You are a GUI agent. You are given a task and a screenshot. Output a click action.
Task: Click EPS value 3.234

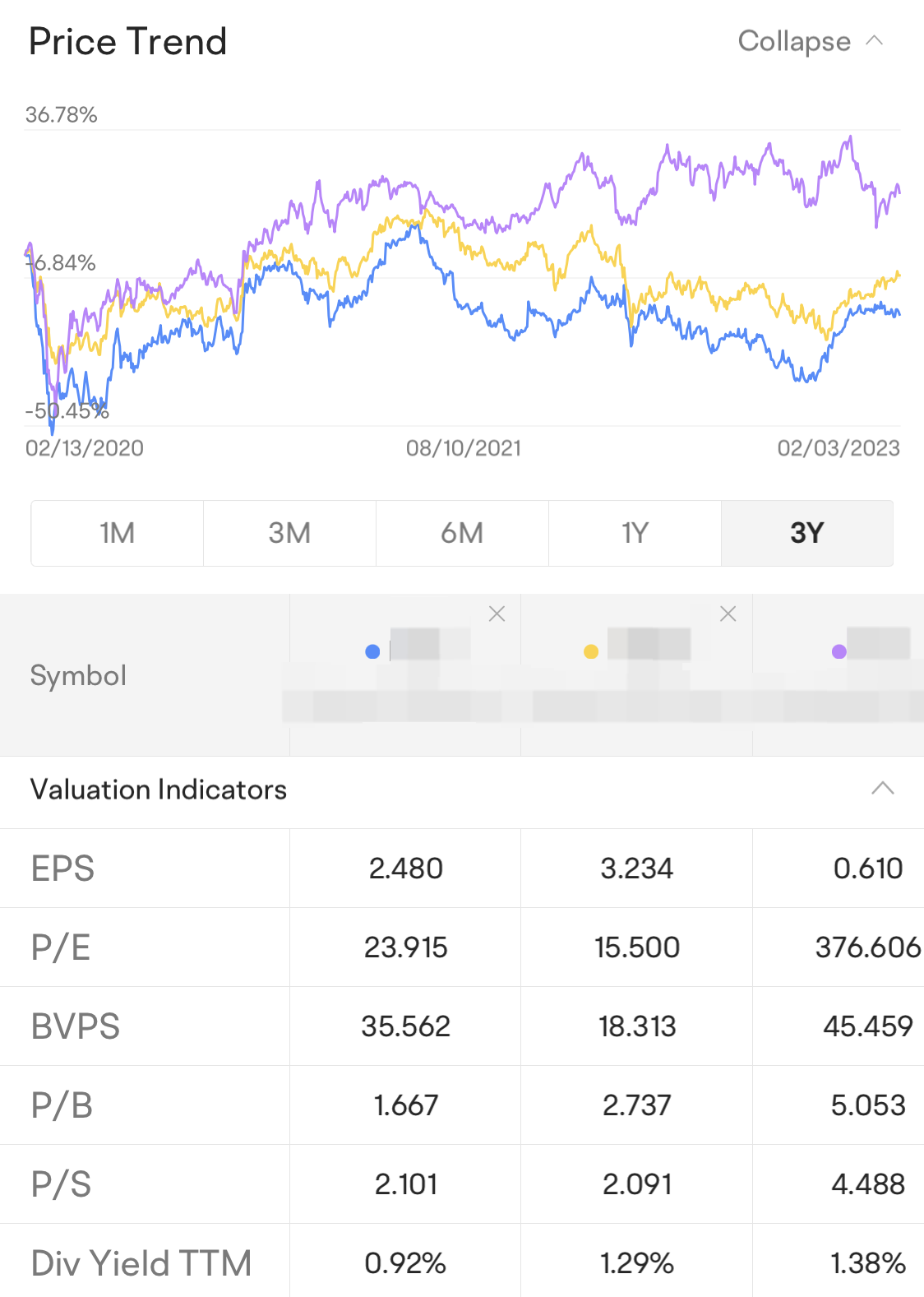pos(637,869)
